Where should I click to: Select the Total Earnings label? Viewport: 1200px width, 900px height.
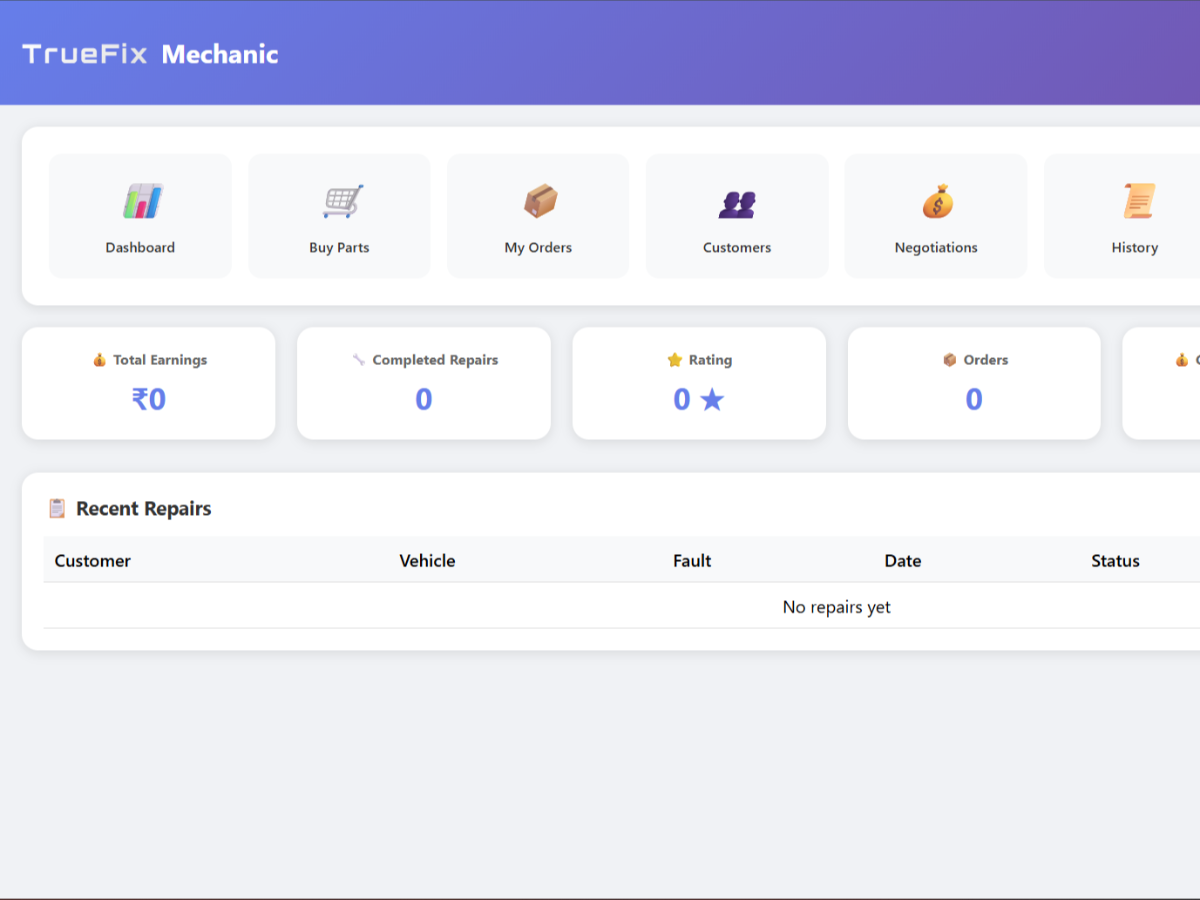click(160, 360)
